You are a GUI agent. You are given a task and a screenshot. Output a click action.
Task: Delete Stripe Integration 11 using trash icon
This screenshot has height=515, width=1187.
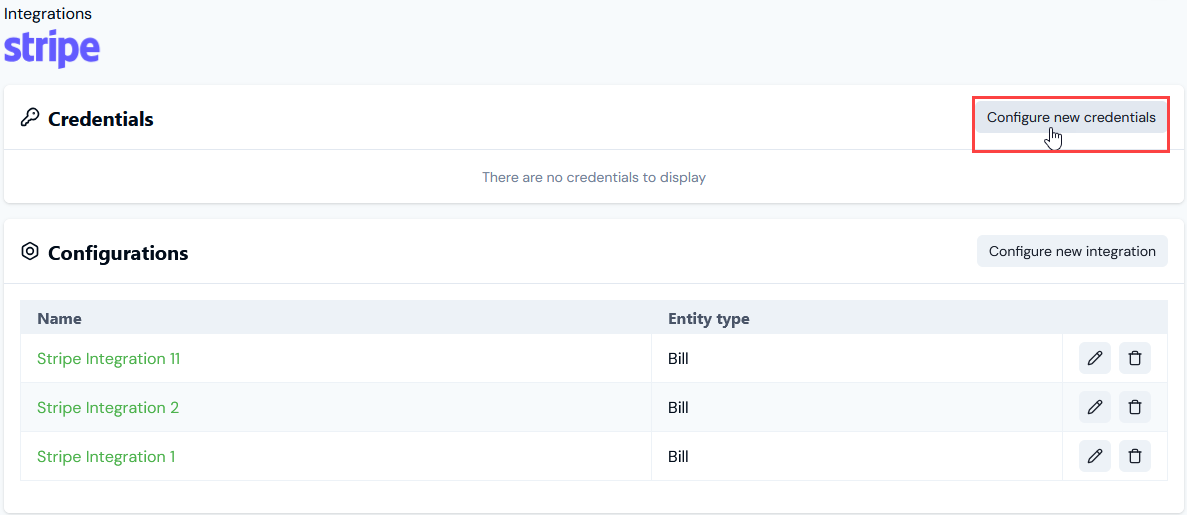(x=1135, y=358)
